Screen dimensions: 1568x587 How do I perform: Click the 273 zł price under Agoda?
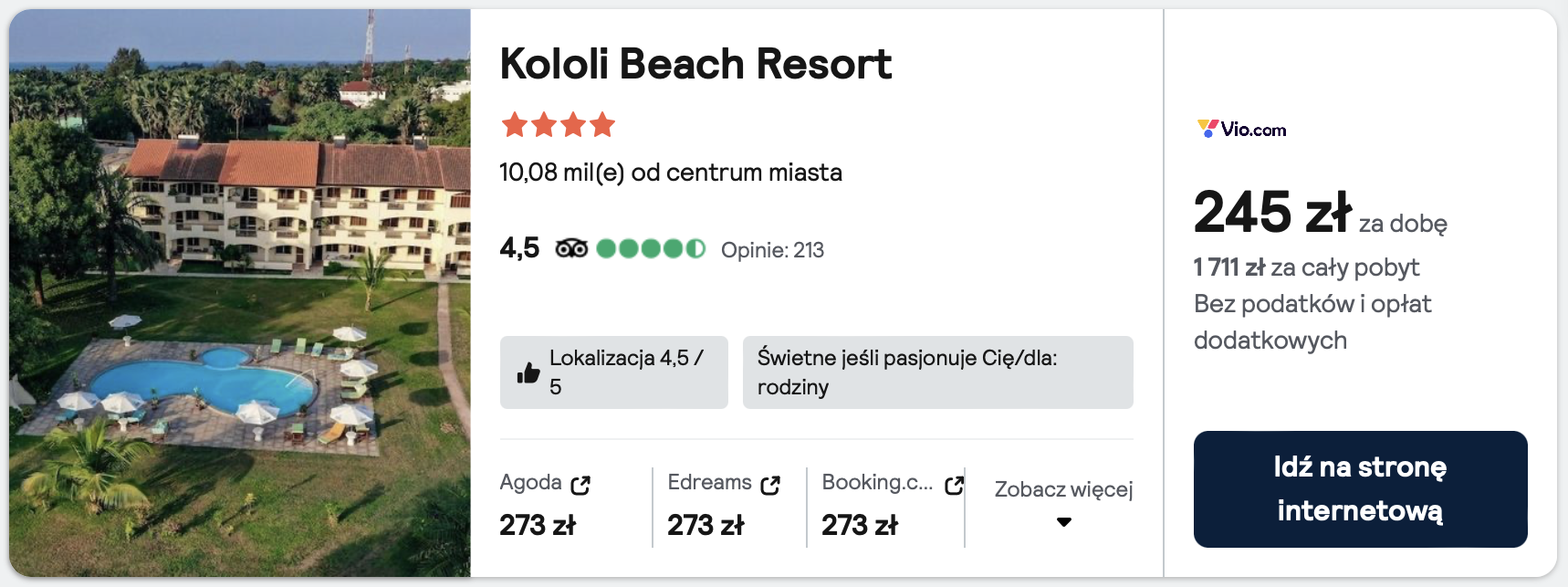538,525
